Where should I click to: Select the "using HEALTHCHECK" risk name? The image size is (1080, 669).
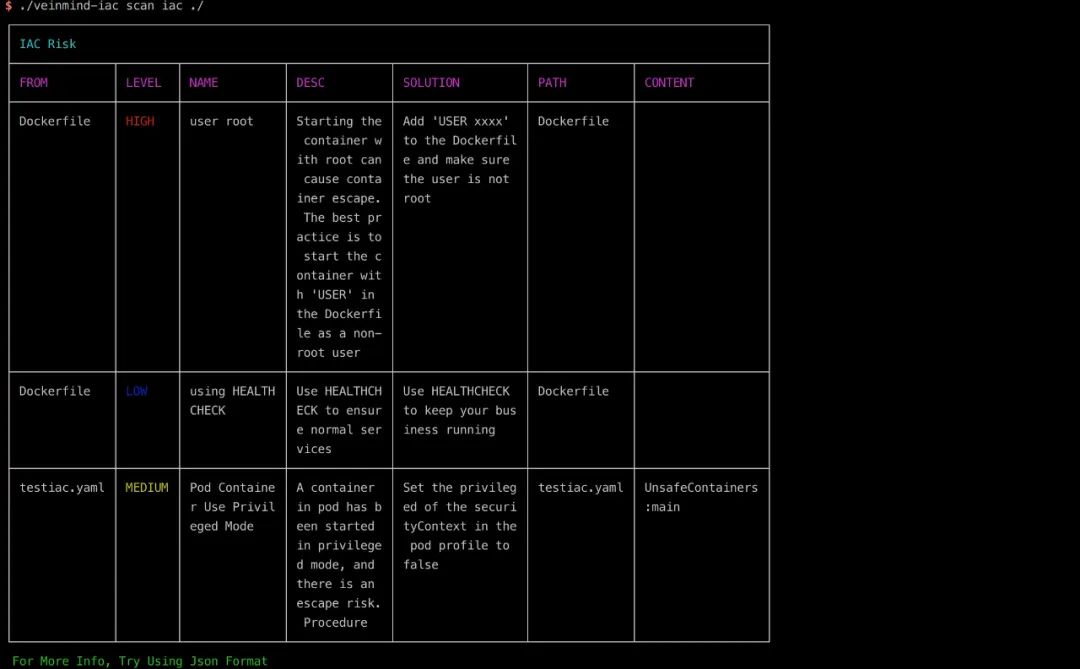pyautogui.click(x=232, y=400)
